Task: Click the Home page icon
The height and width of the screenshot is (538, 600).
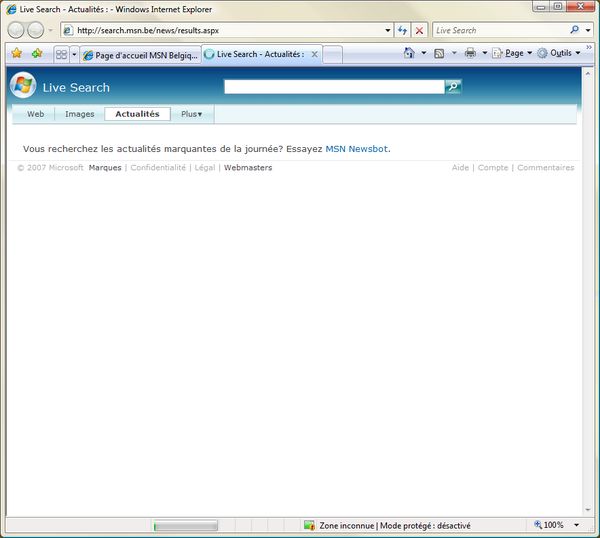Action: (410, 53)
